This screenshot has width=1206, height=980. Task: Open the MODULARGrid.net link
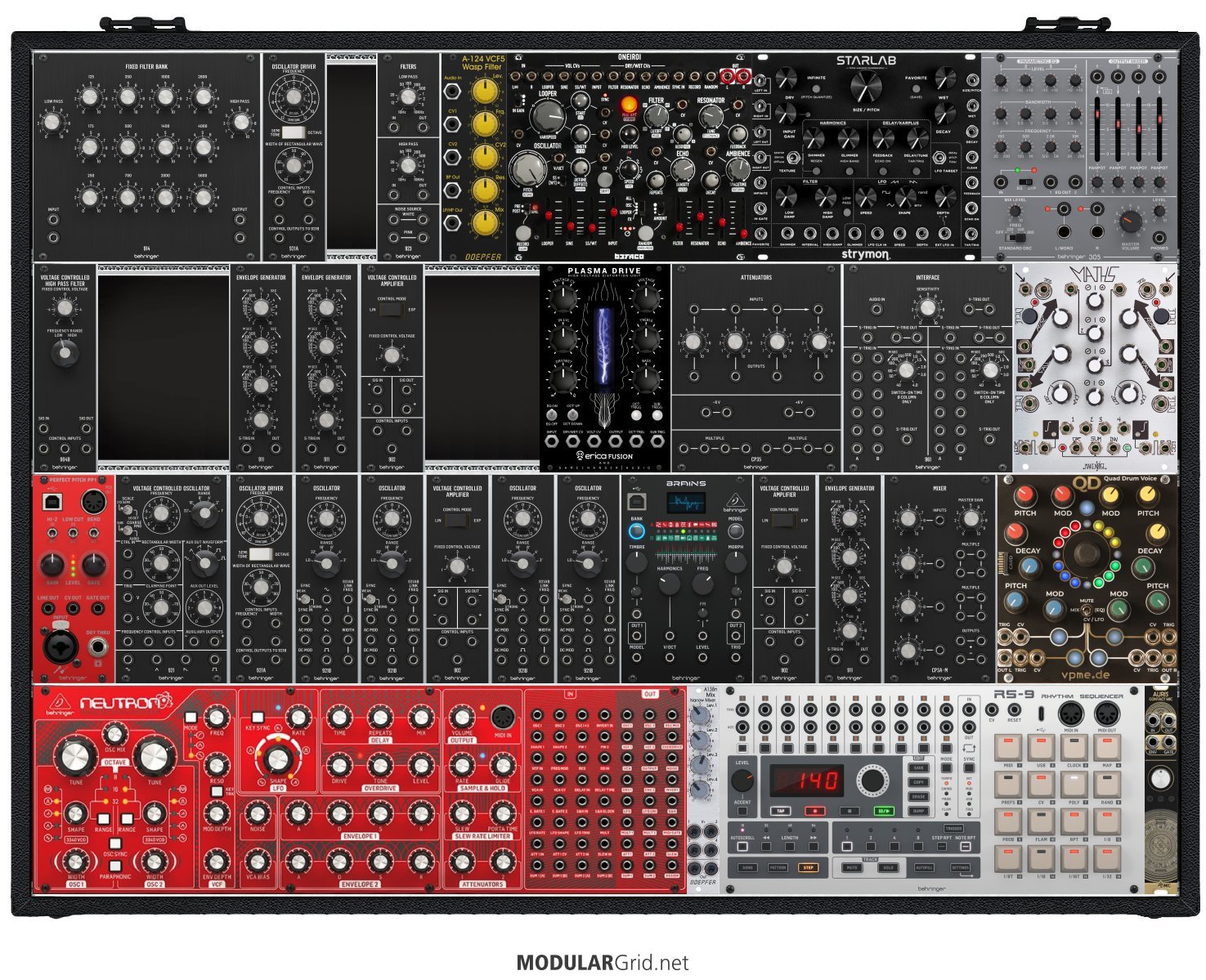(602, 963)
